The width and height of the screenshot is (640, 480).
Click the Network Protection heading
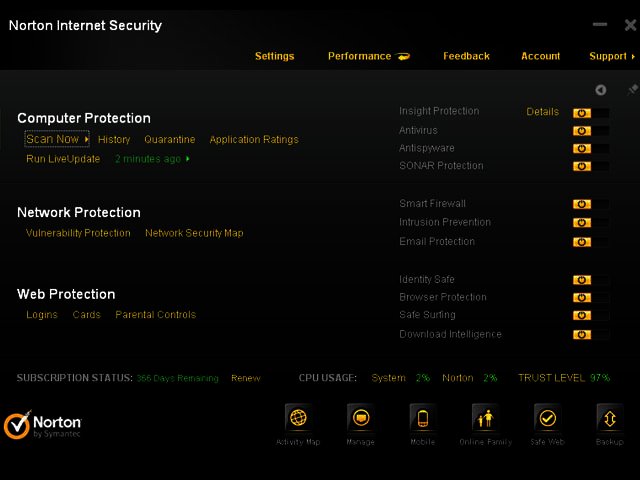pyautogui.click(x=79, y=212)
